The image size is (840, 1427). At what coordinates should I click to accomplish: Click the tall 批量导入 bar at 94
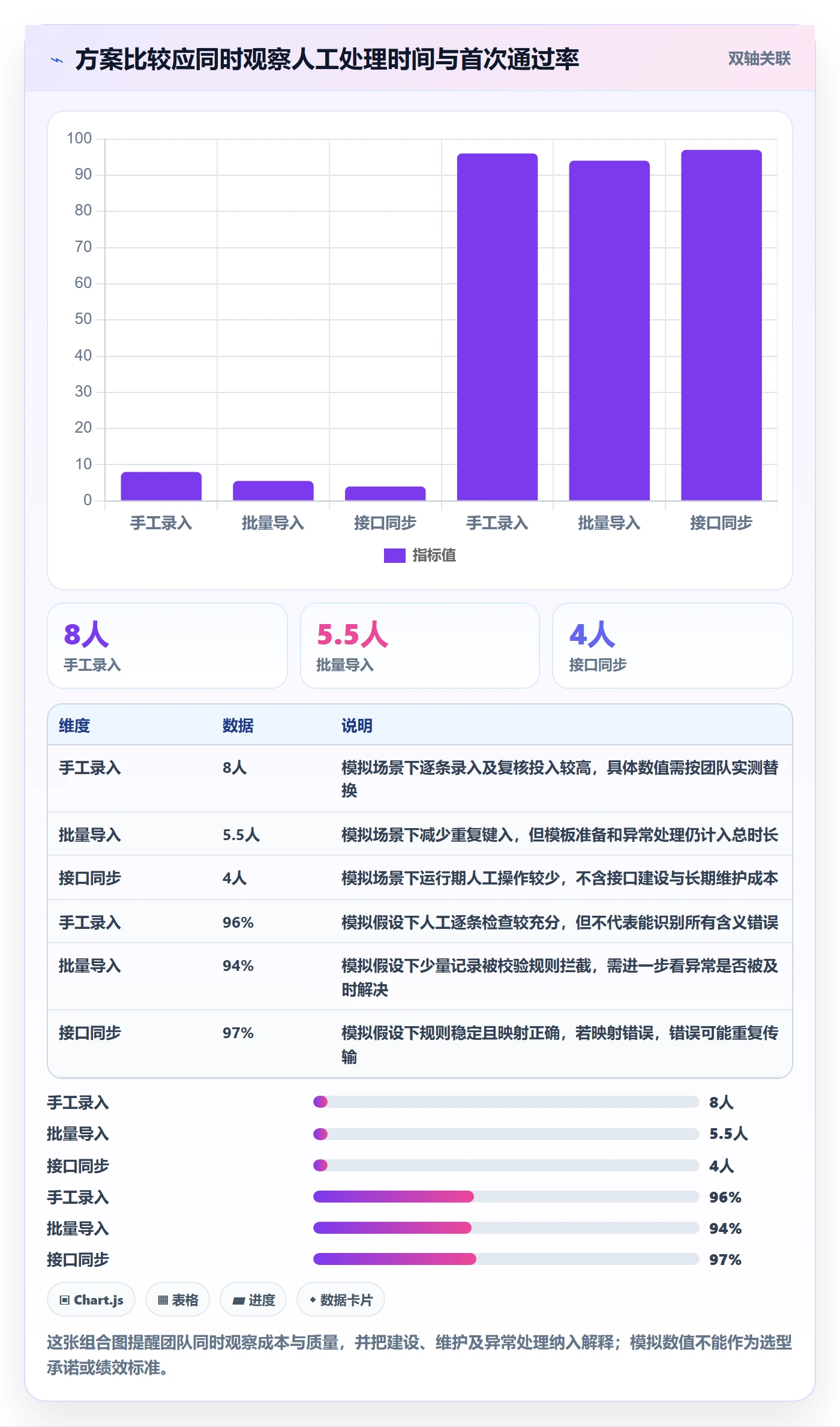tap(609, 331)
